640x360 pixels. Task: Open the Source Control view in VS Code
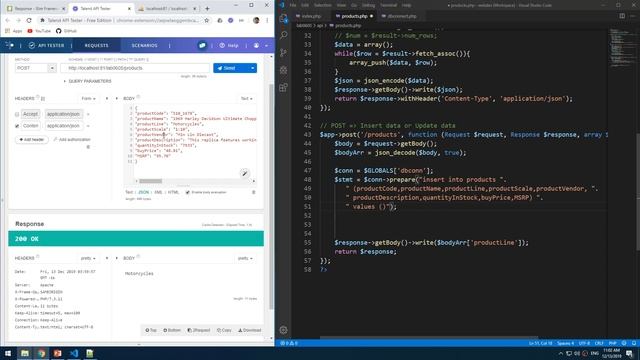(x=284, y=53)
